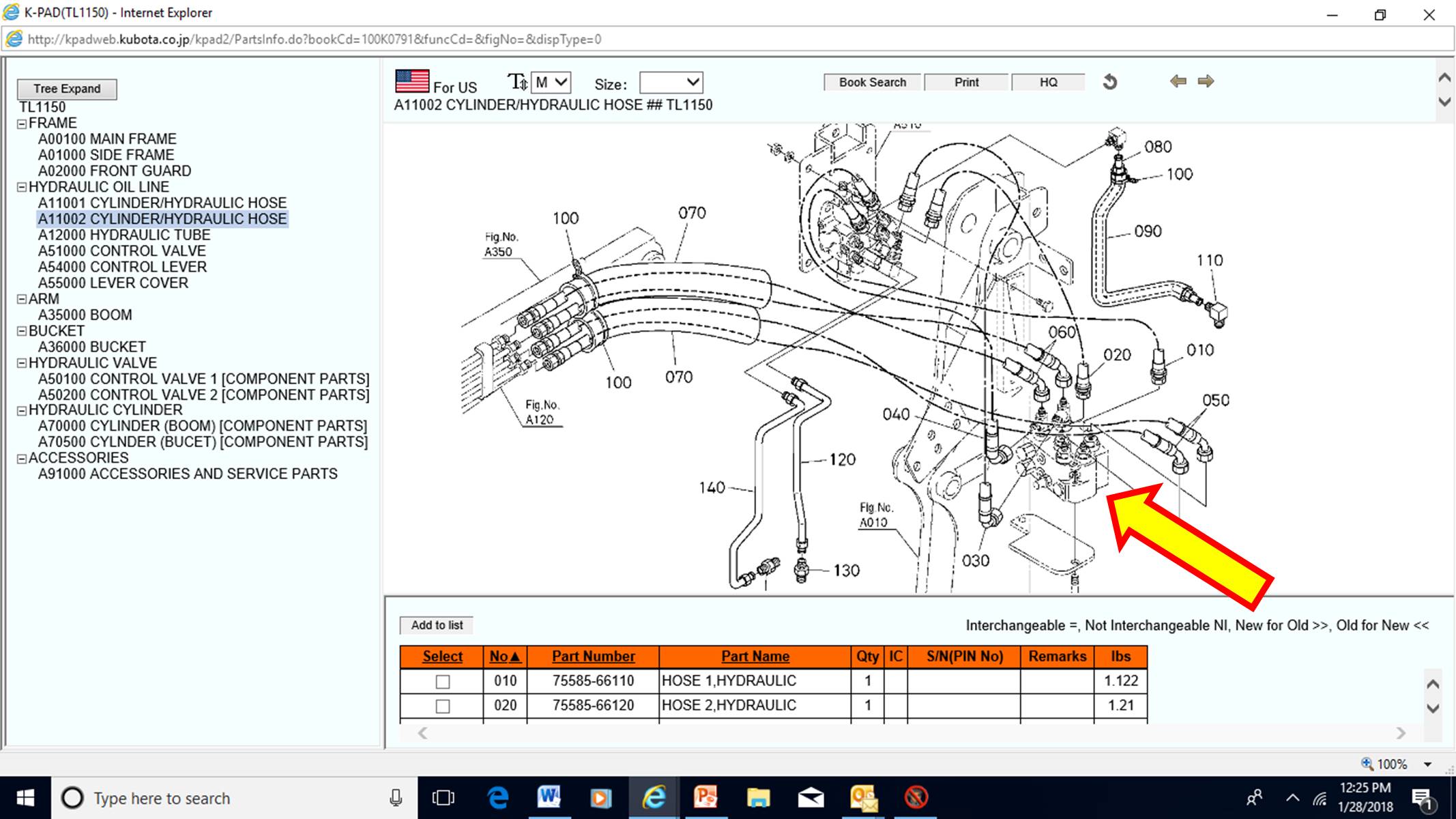The width and height of the screenshot is (1456, 819).
Task: Open File Explorer from the taskbar
Action: point(758,797)
